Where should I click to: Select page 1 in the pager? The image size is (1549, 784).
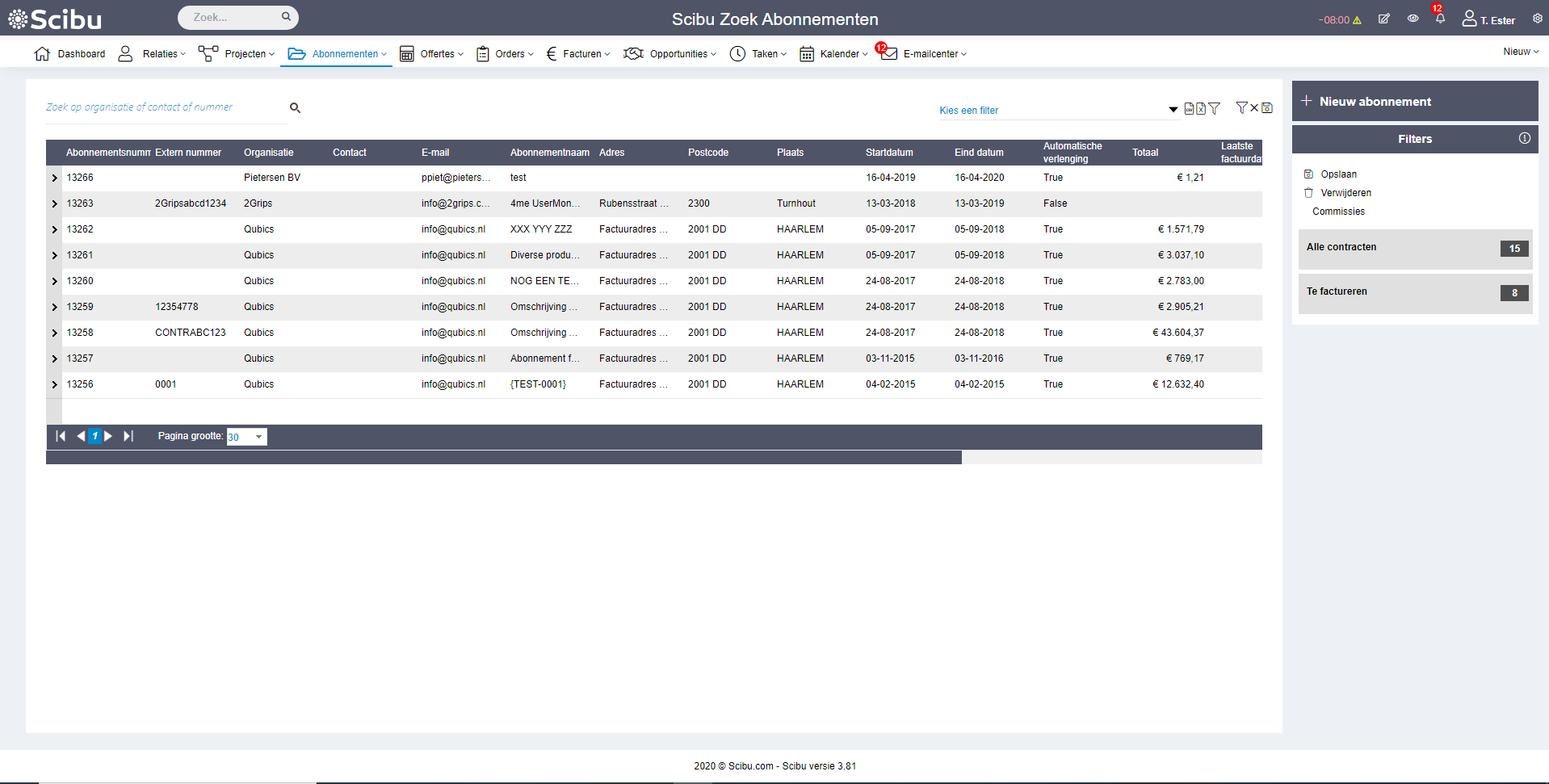(x=94, y=436)
